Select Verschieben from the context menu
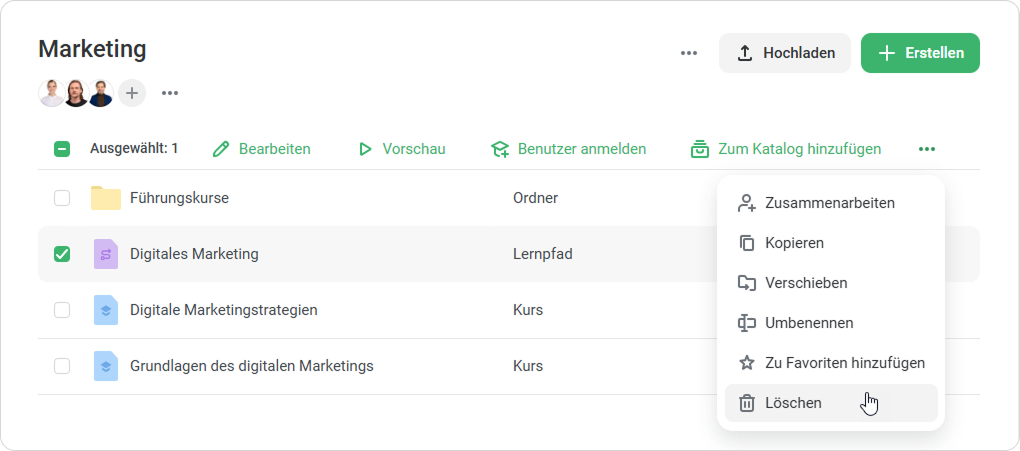 click(806, 283)
